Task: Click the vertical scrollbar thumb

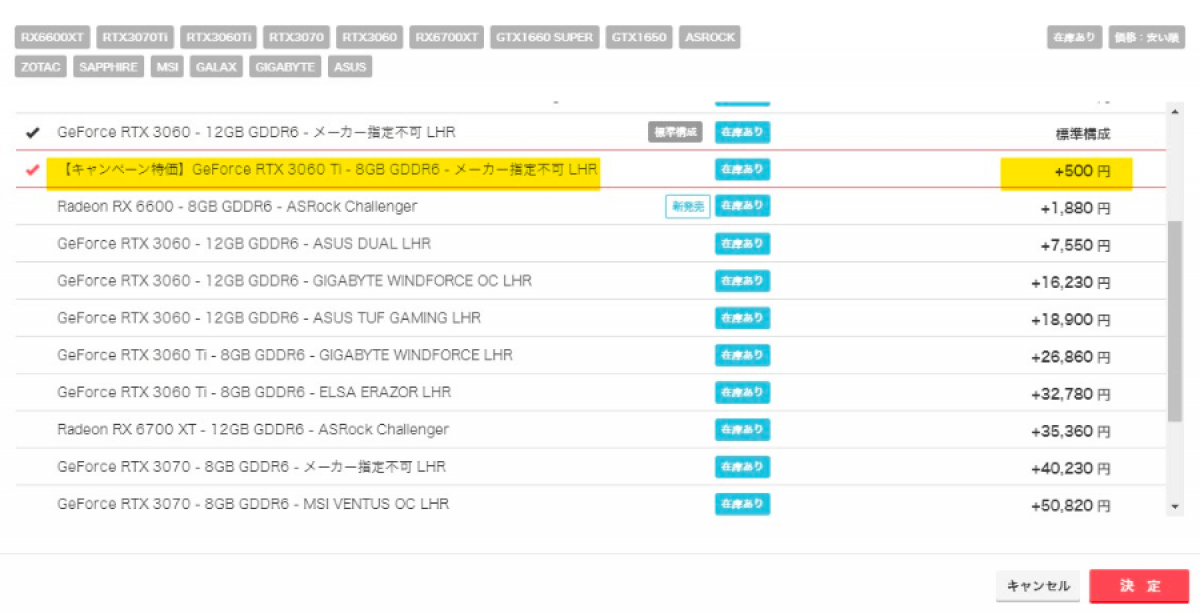Action: coord(1175,320)
